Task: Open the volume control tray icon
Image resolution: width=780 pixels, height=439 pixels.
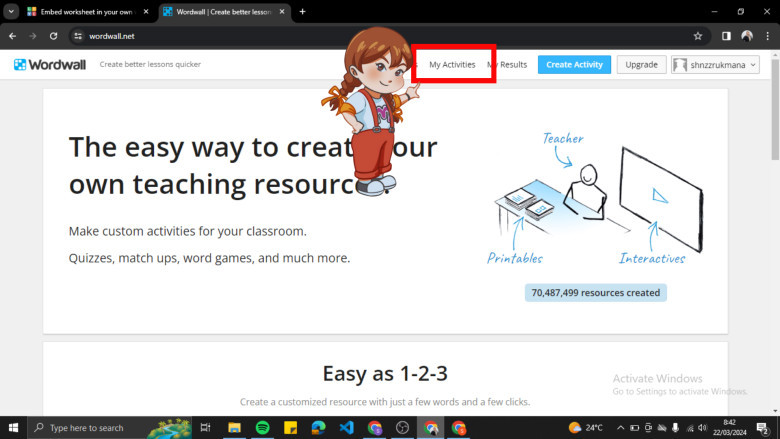Action: point(702,428)
